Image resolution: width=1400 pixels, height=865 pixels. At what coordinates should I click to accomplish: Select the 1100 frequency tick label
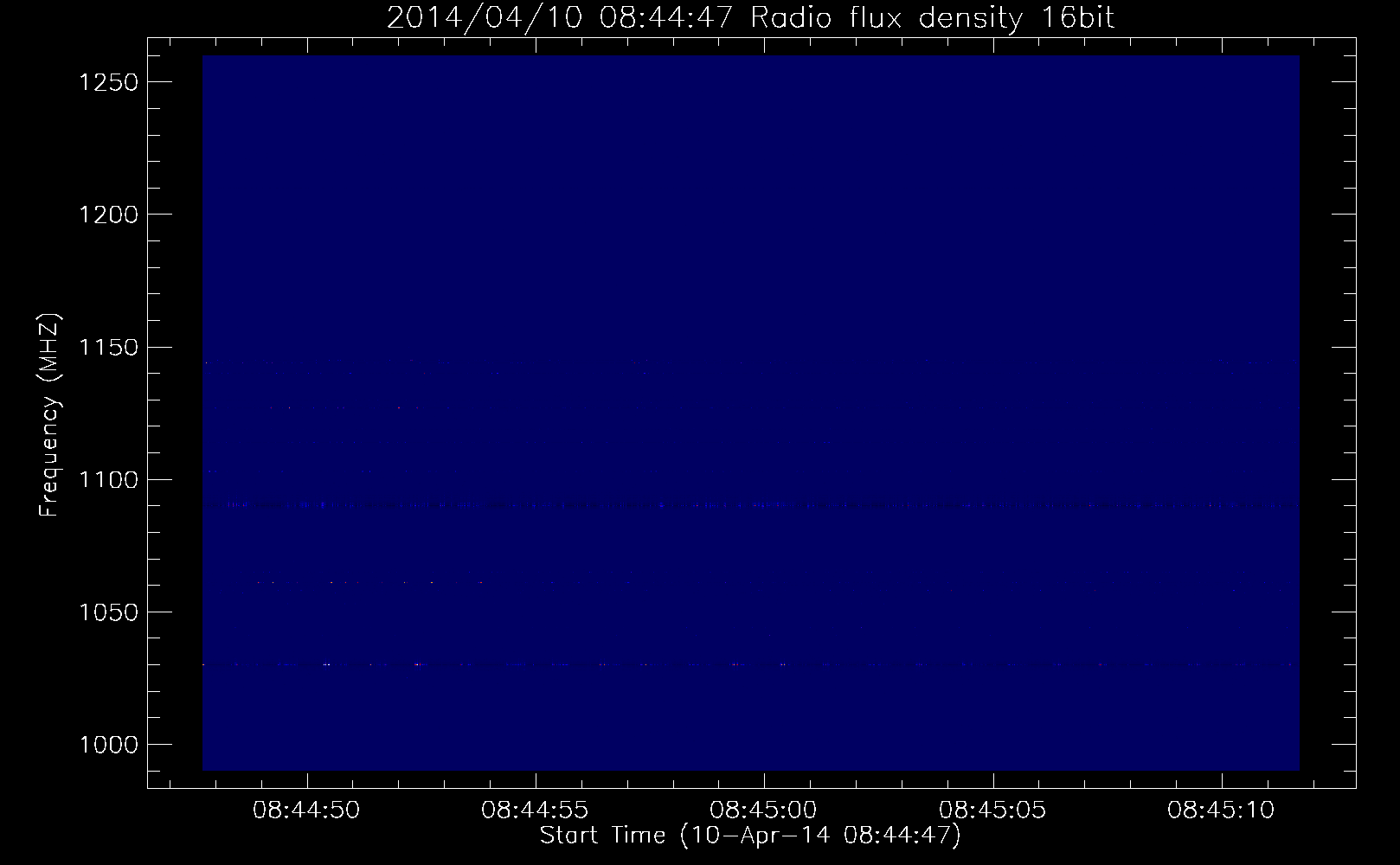tap(108, 480)
